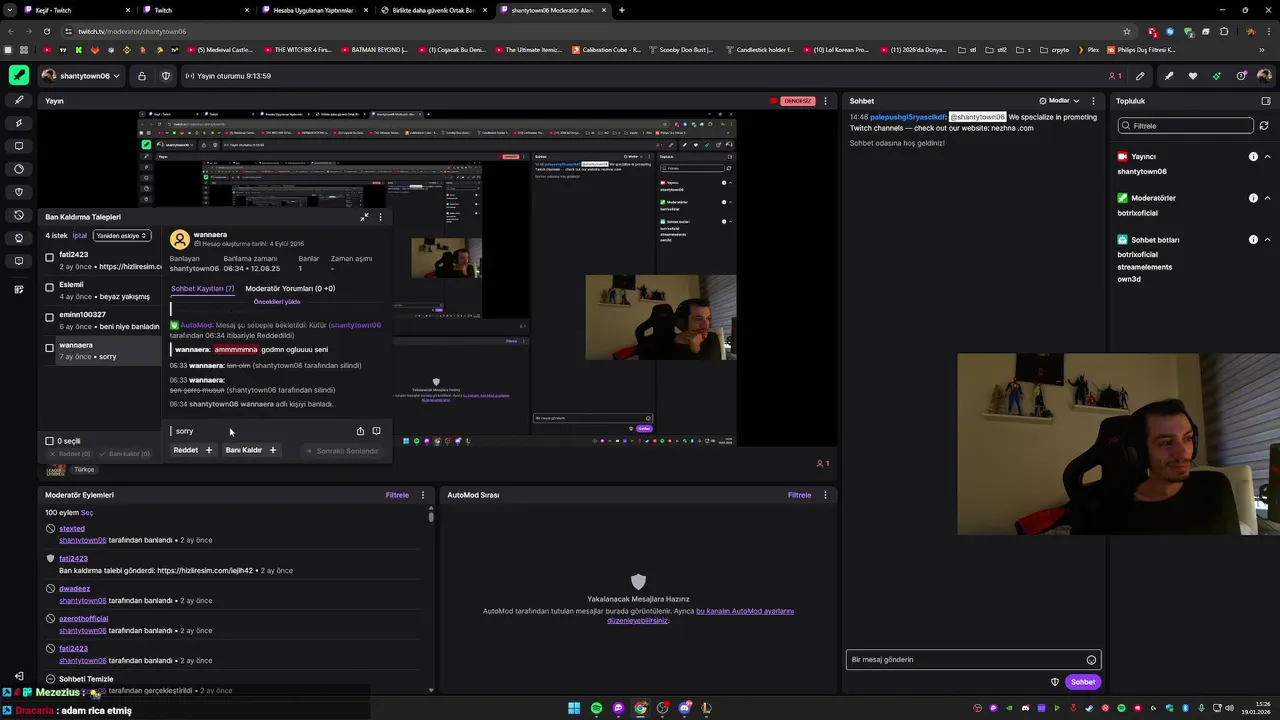Click the sword icon in left sidebar
The height and width of the screenshot is (720, 1280).
point(18,100)
